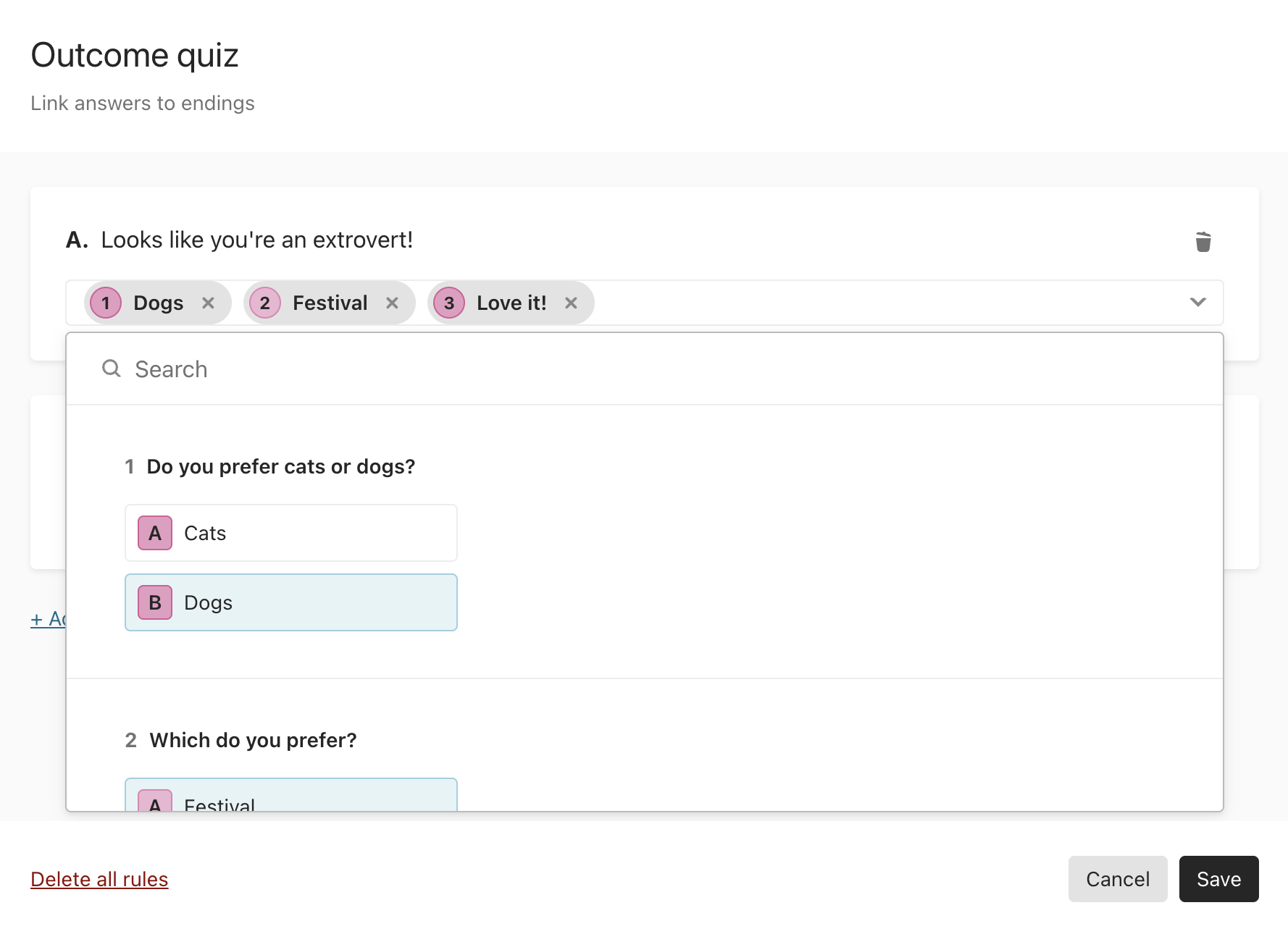
Task: Remove the Dogs tag with its X
Action: tap(208, 303)
